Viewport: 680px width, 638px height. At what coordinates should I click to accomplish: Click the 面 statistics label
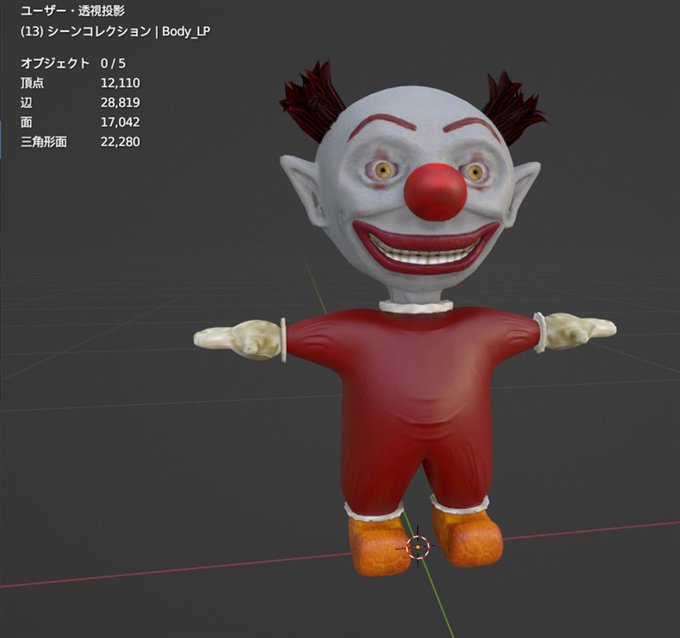(x=26, y=122)
